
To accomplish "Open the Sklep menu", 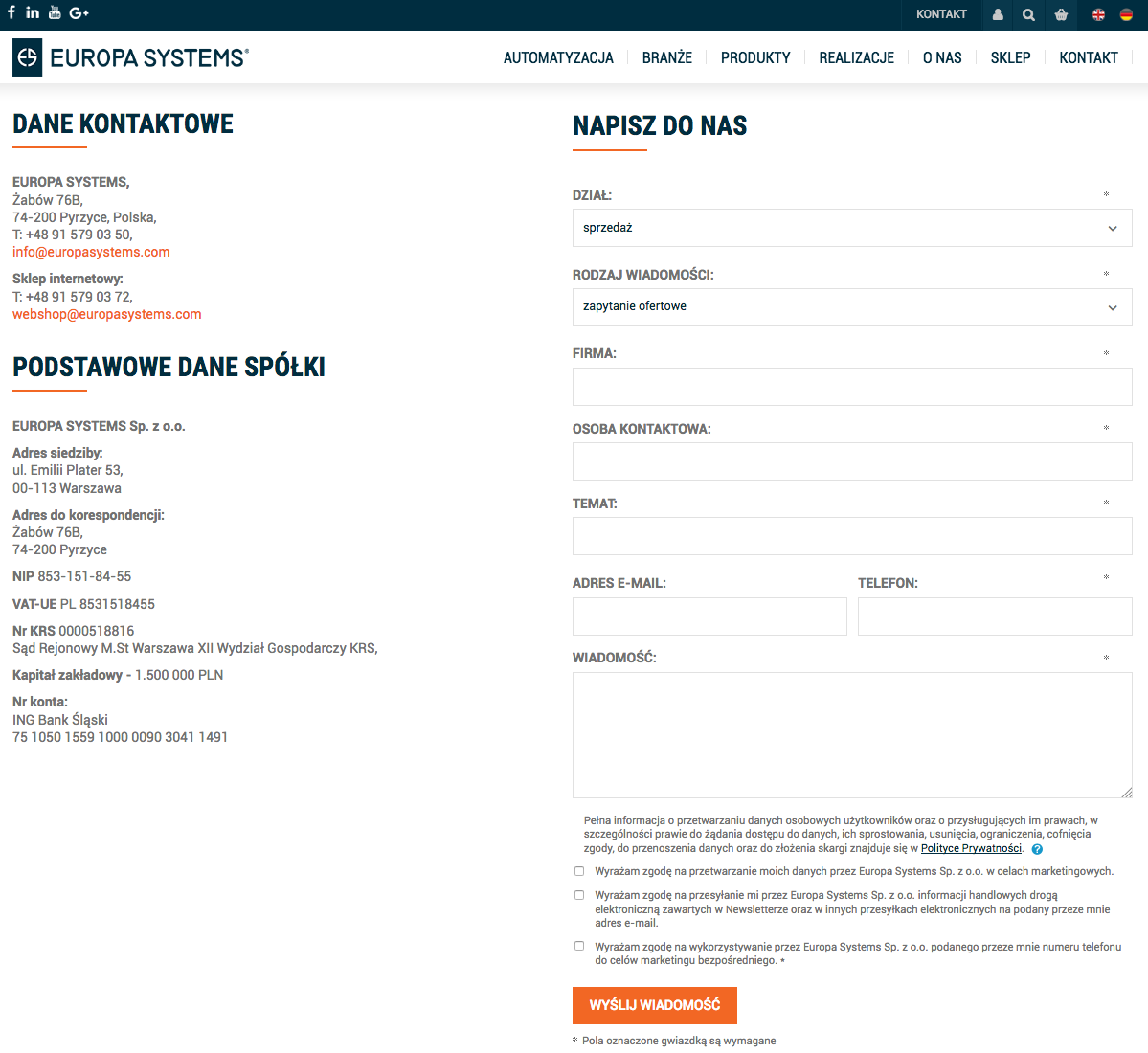I will pos(1010,57).
